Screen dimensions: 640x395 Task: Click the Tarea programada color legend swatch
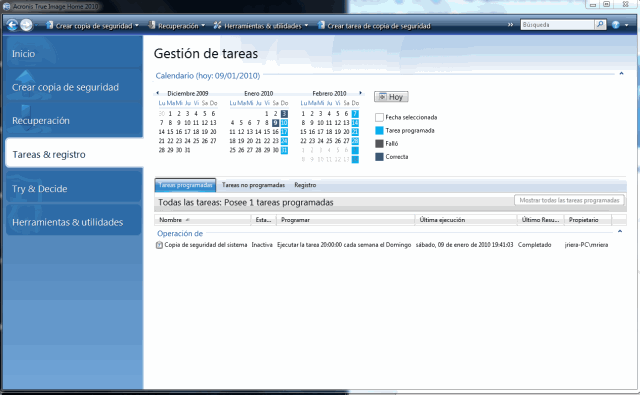click(379, 131)
